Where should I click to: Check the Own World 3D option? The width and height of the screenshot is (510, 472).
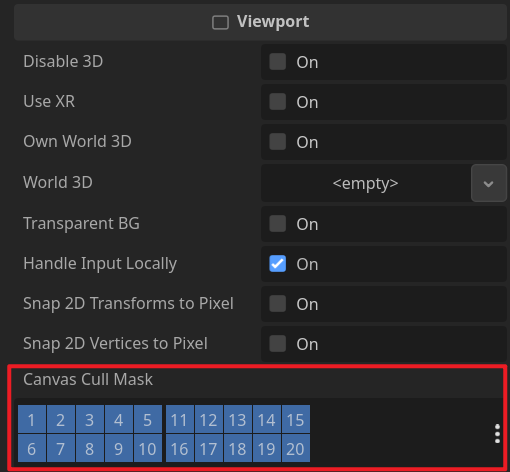tap(277, 142)
